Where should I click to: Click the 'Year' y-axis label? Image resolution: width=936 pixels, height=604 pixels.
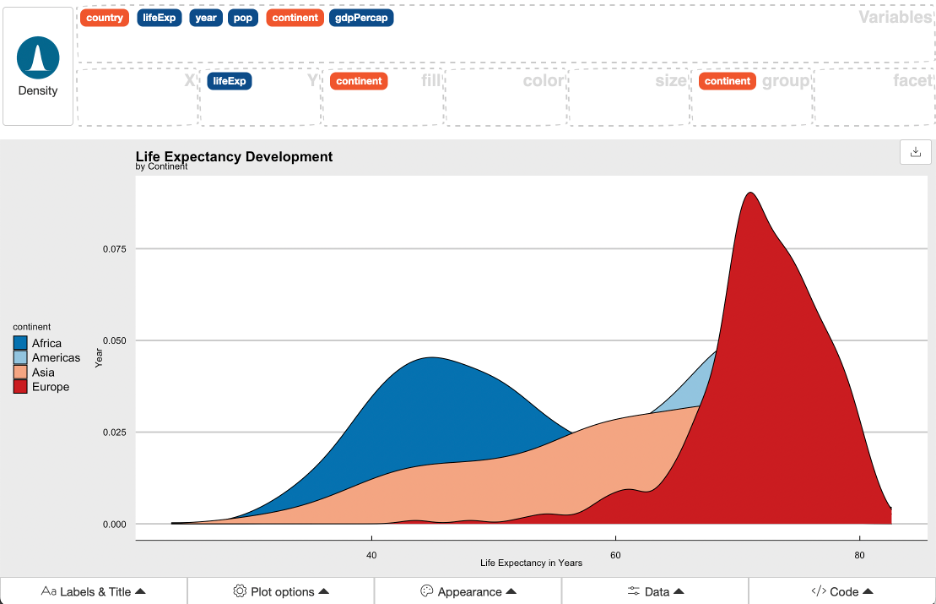tap(98, 358)
